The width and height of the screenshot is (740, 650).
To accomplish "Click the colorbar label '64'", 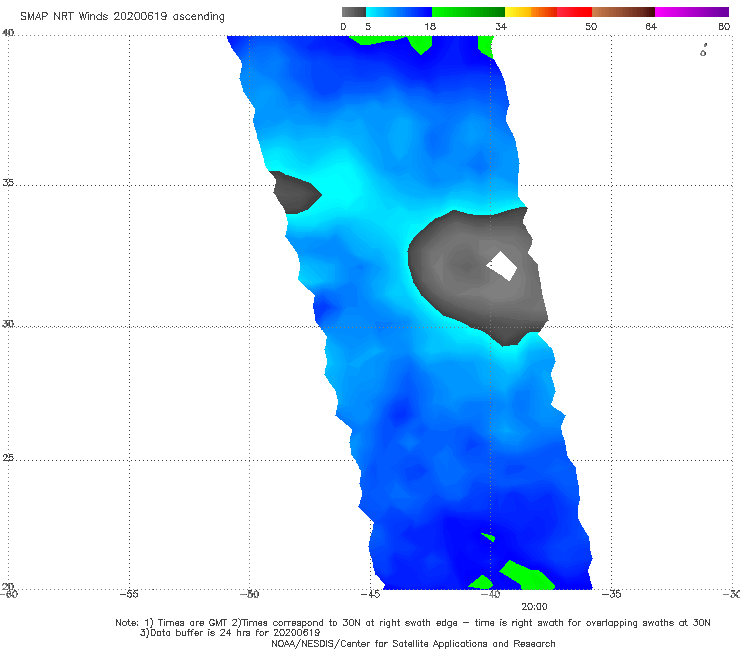I will [651, 26].
